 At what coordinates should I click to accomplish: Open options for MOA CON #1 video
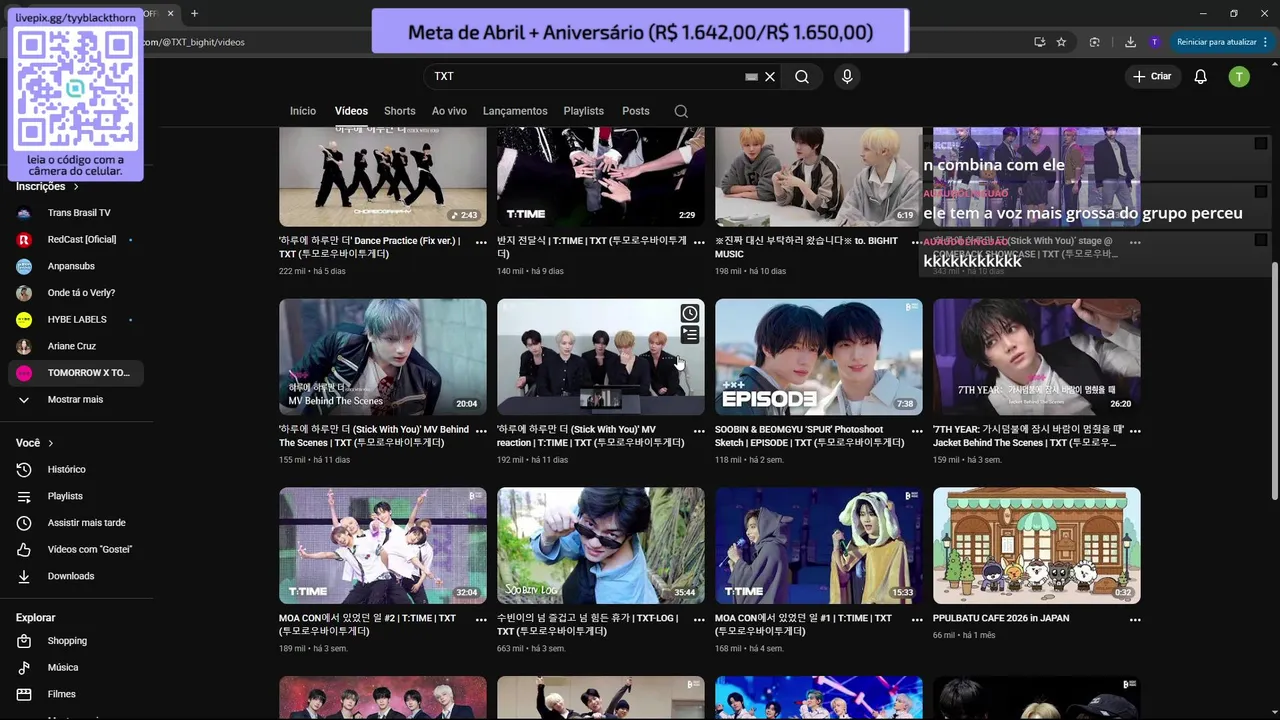pos(917,620)
